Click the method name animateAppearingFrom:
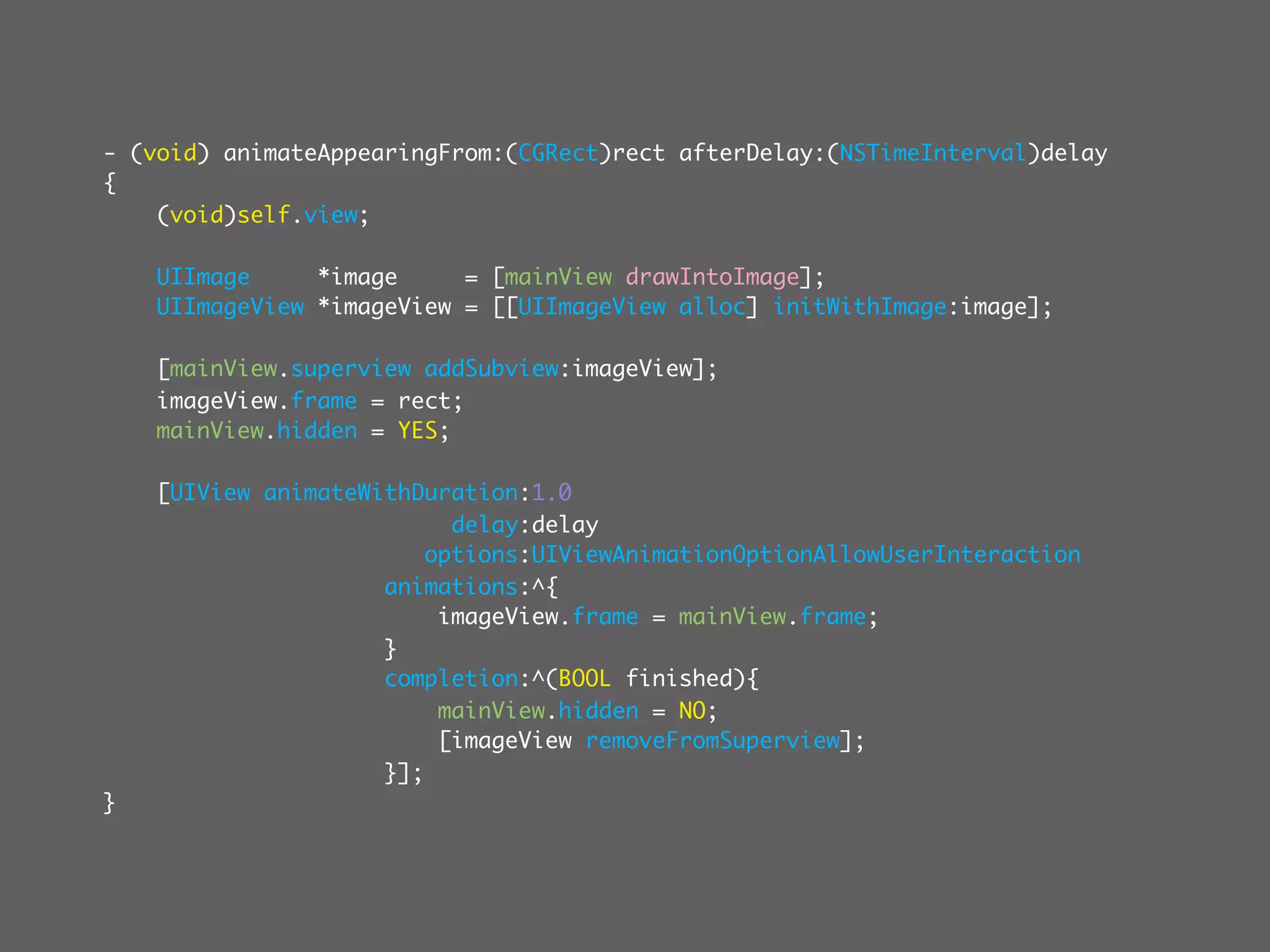The height and width of the screenshot is (952, 1270). (x=363, y=153)
